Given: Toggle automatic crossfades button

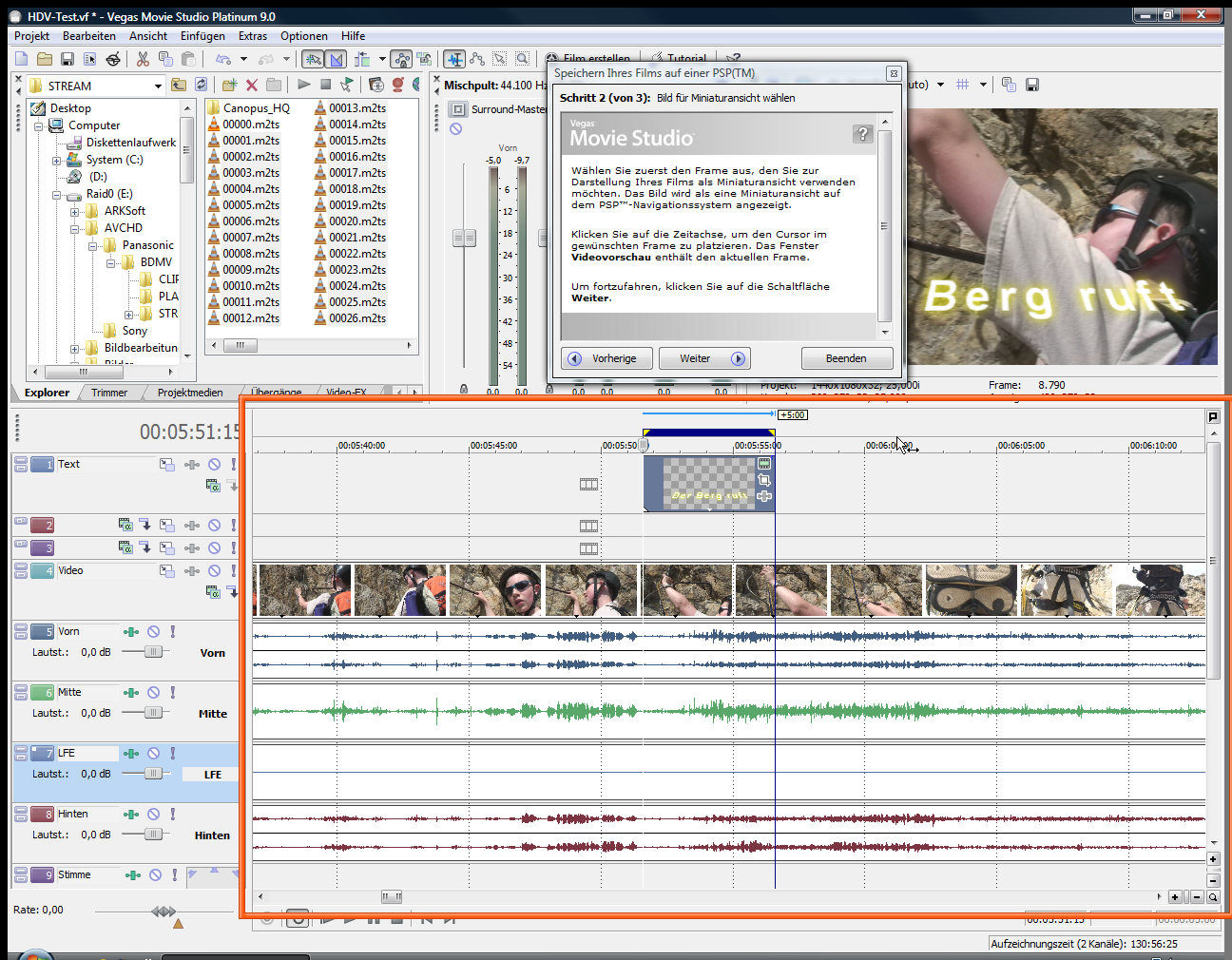Looking at the screenshot, I should (336, 59).
